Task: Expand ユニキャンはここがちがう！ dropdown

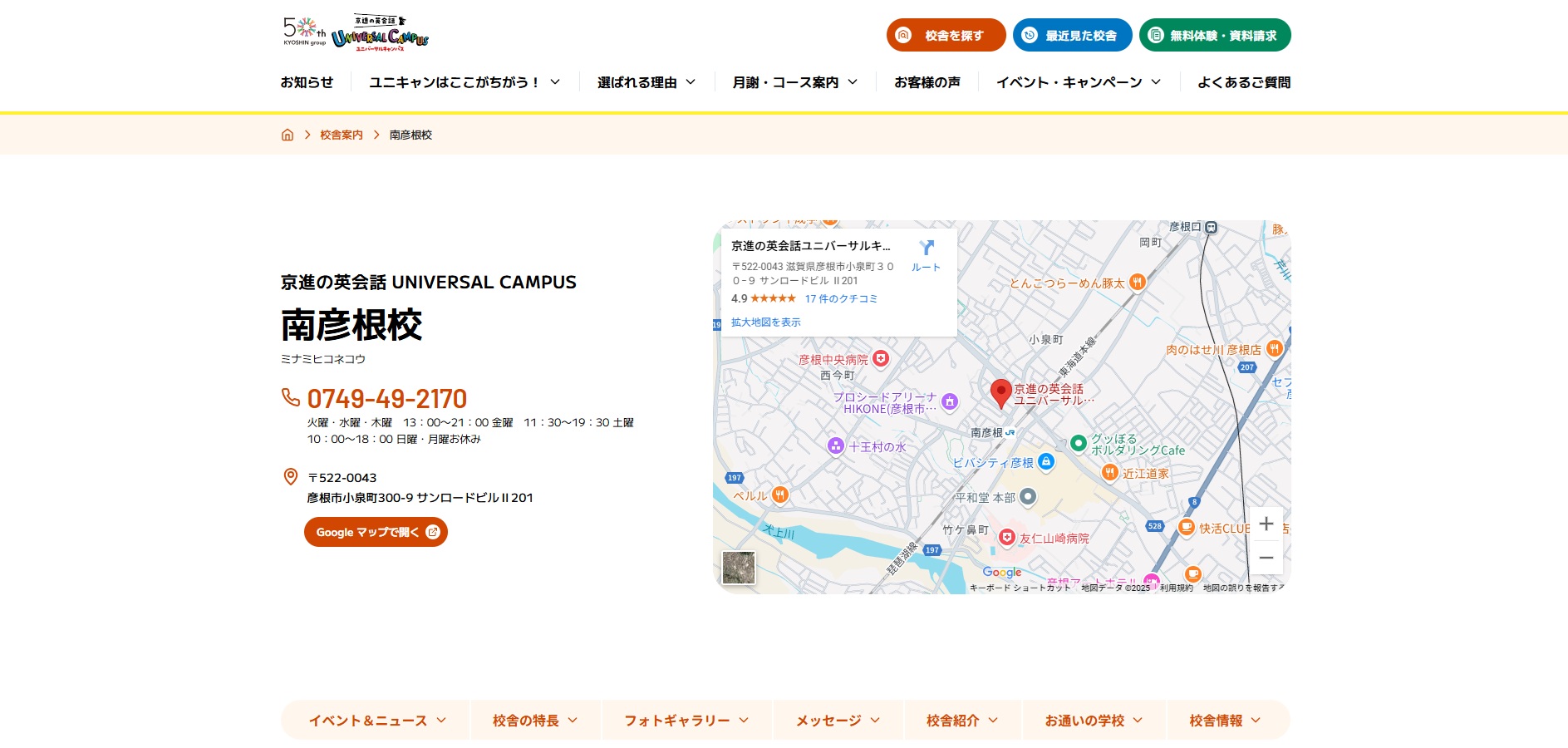Action: click(x=465, y=82)
